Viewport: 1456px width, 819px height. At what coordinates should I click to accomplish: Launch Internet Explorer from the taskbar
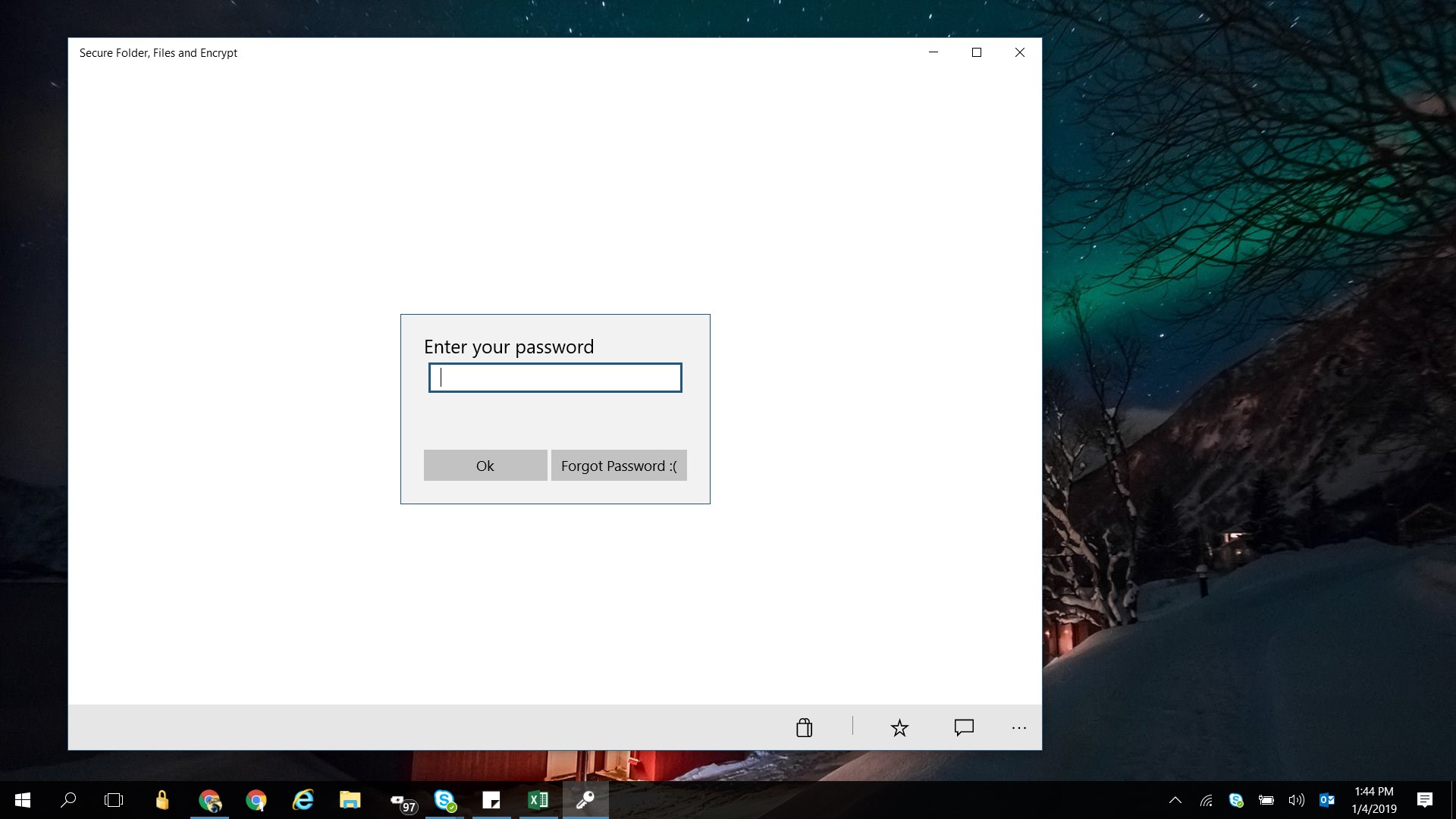pos(303,800)
